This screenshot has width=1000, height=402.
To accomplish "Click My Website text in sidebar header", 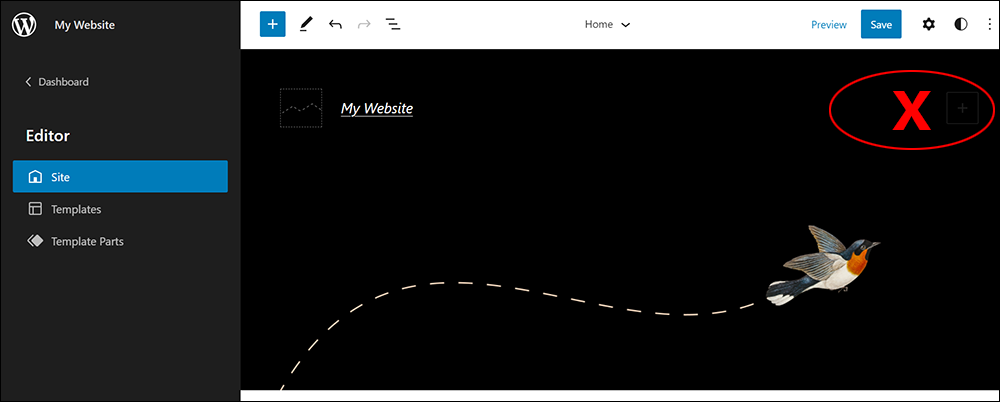I will coord(85,25).
